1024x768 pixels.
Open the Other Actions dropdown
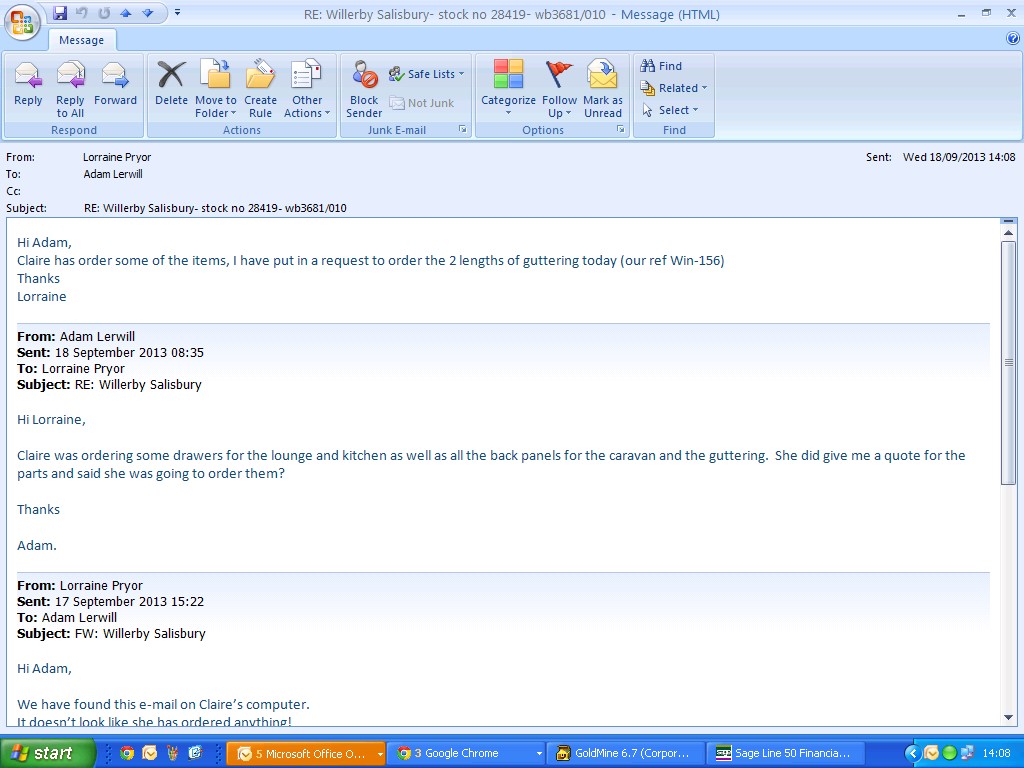(307, 89)
